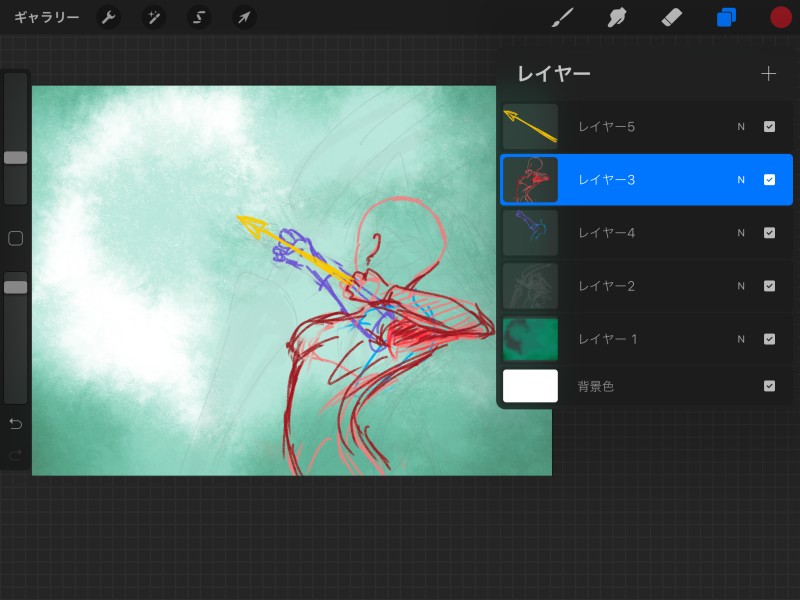Activate the Transform arrow tool

244,18
